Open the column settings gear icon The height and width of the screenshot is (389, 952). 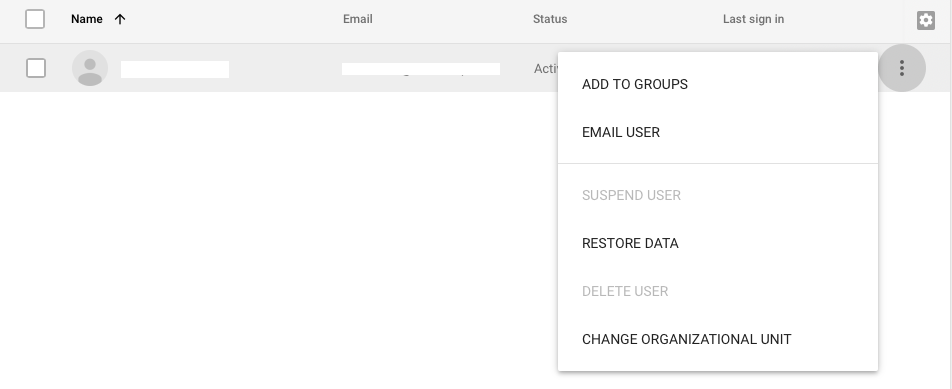tap(925, 20)
